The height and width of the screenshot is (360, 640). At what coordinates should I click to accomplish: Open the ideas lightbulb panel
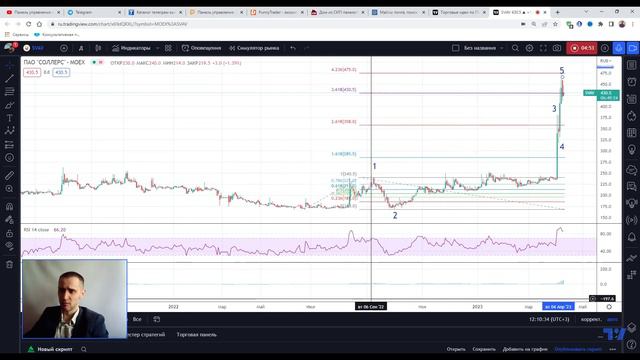coord(632,150)
